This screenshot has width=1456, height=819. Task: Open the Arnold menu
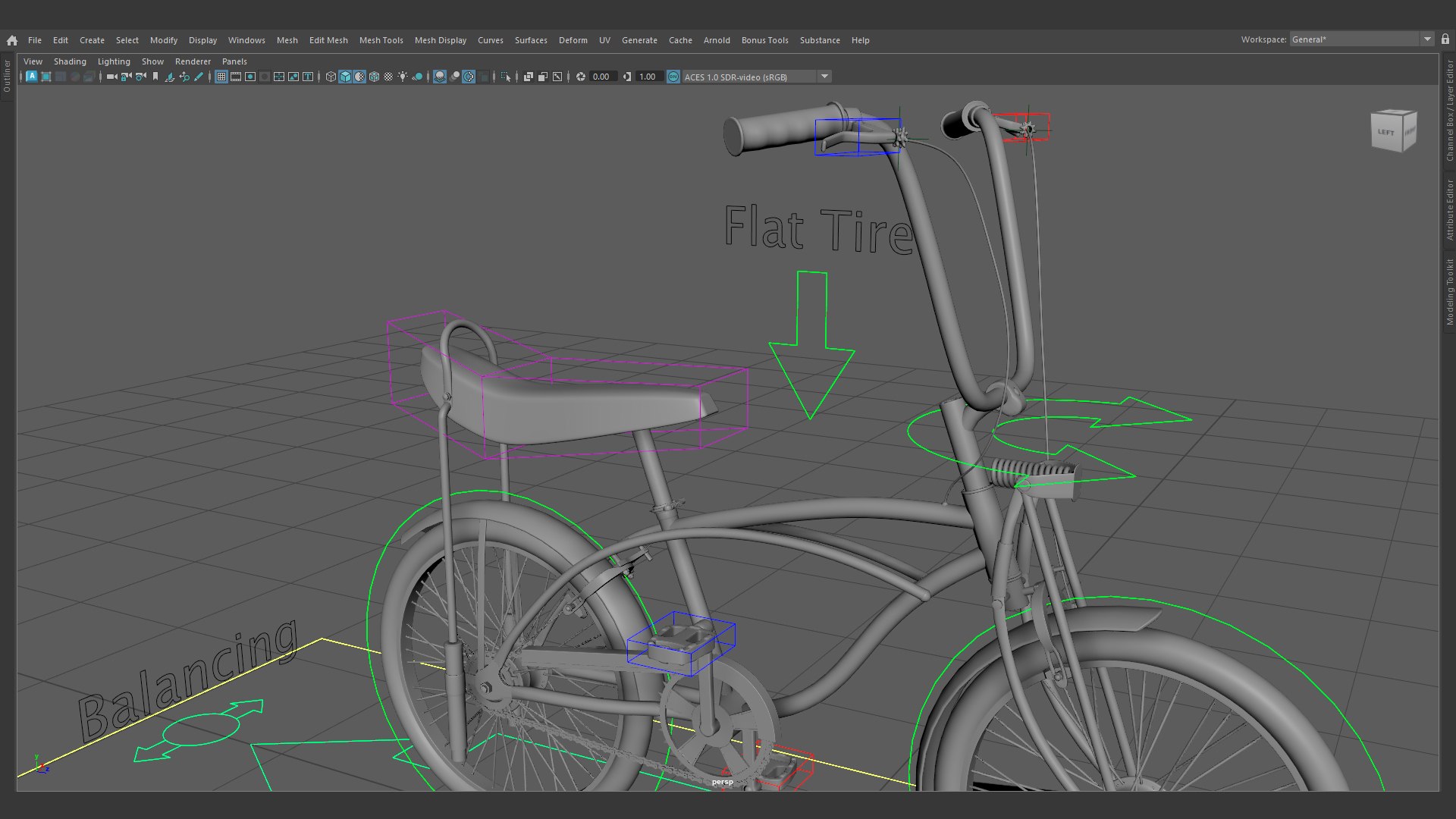717,40
